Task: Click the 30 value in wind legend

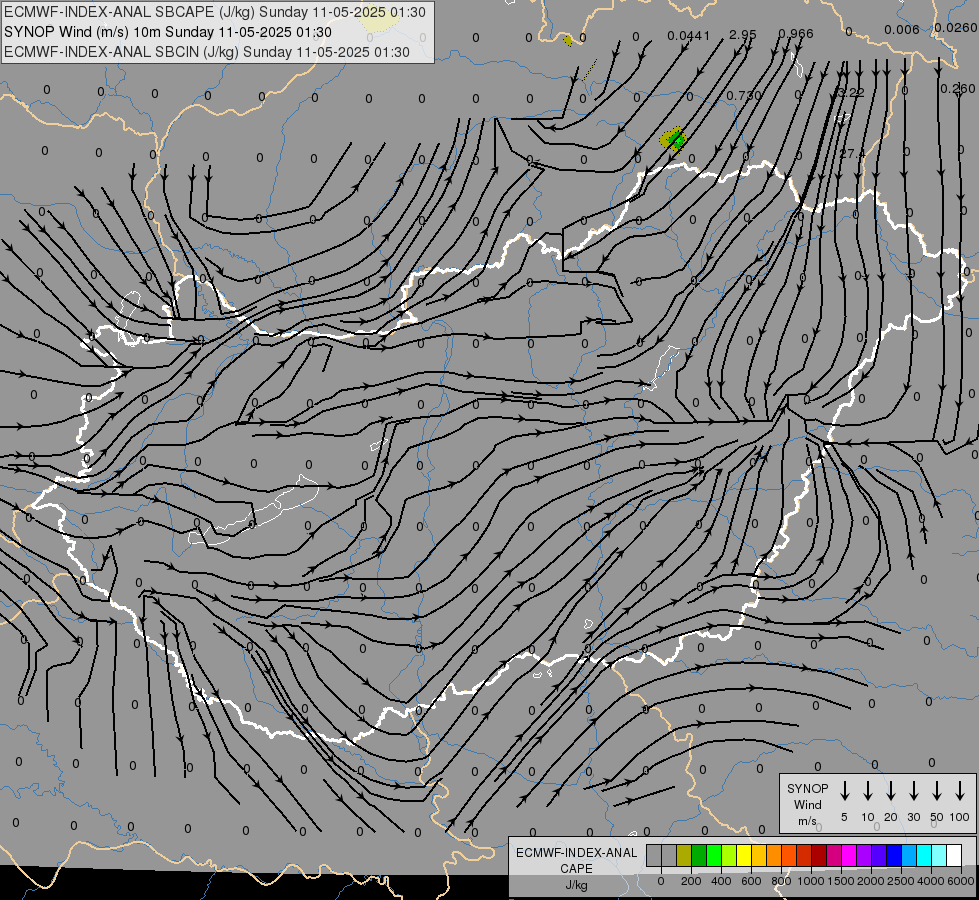Action: 913,817
